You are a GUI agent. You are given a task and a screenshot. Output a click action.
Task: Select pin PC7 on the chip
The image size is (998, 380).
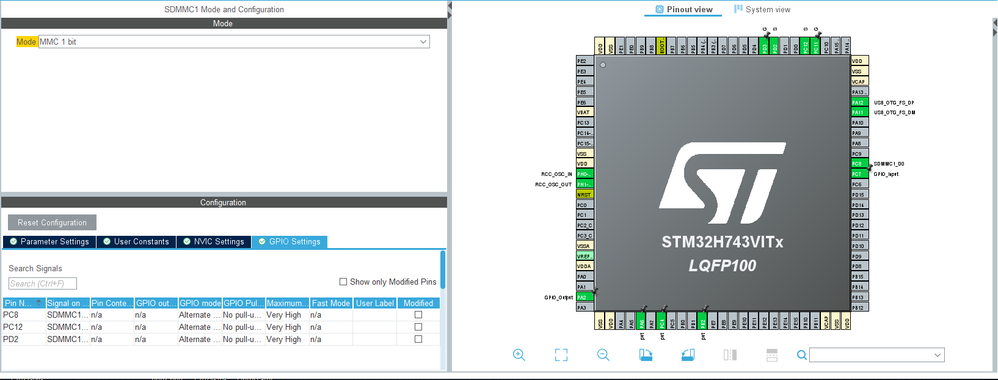[x=859, y=174]
